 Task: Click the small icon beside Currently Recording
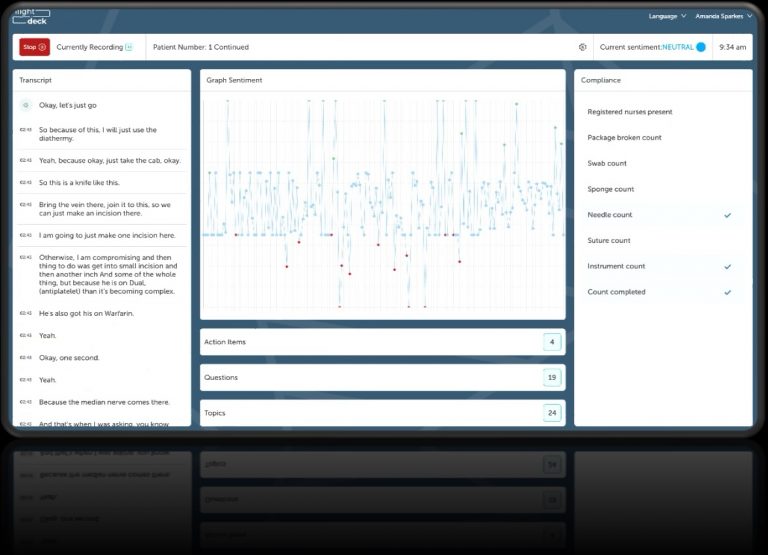point(129,47)
